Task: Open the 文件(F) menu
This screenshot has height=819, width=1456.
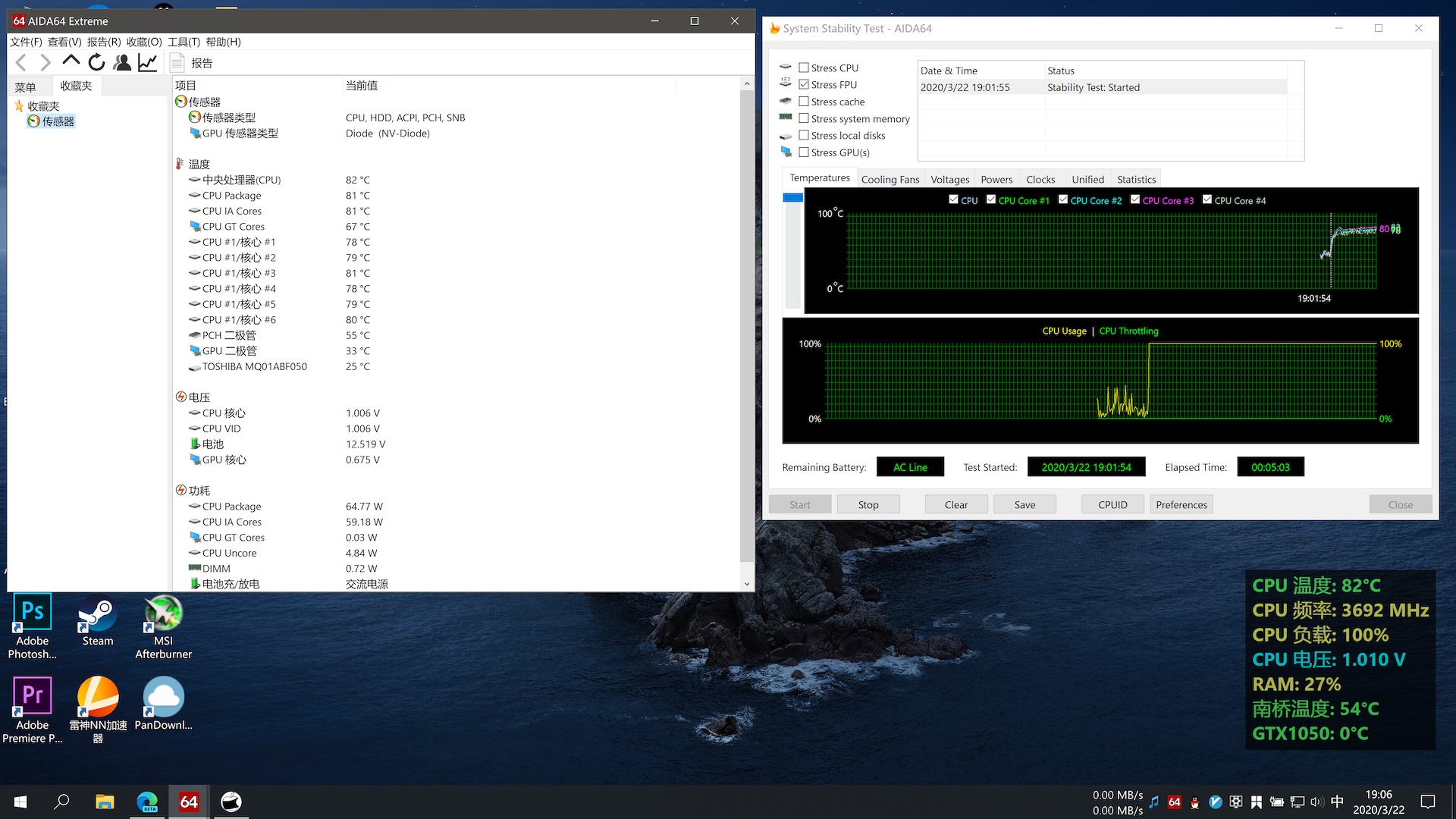Action: coord(26,42)
